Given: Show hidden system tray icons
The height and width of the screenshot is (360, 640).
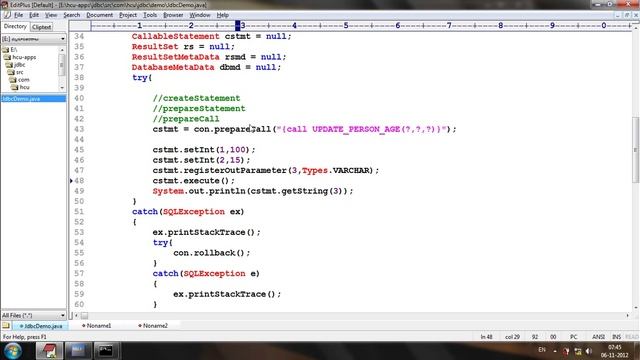Looking at the screenshot, I should [x=555, y=351].
